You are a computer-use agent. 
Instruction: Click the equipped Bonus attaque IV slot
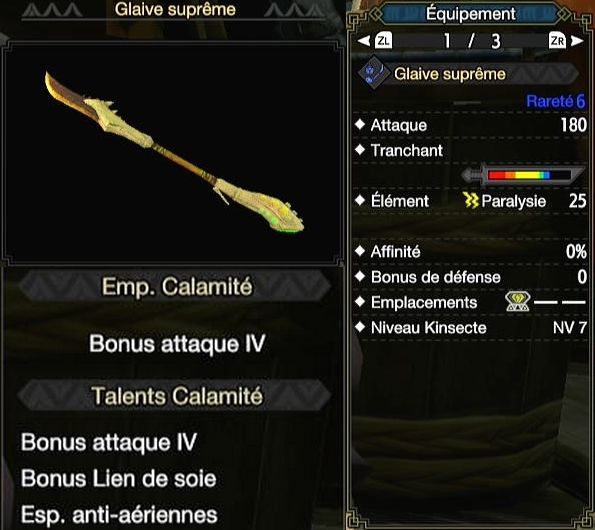tap(177, 344)
